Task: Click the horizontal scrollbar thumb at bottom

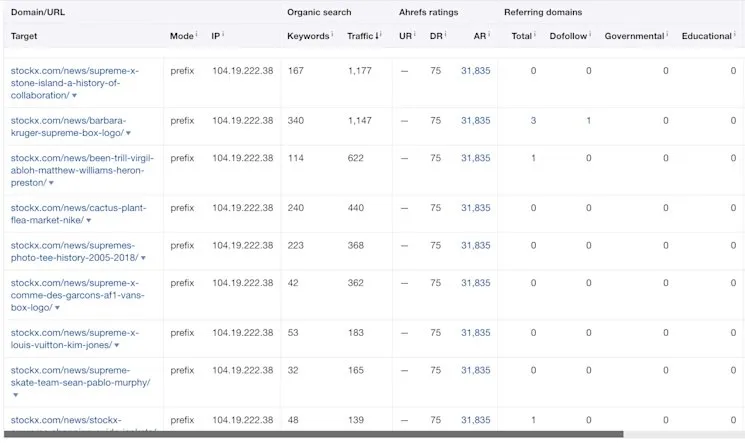Action: click(314, 434)
